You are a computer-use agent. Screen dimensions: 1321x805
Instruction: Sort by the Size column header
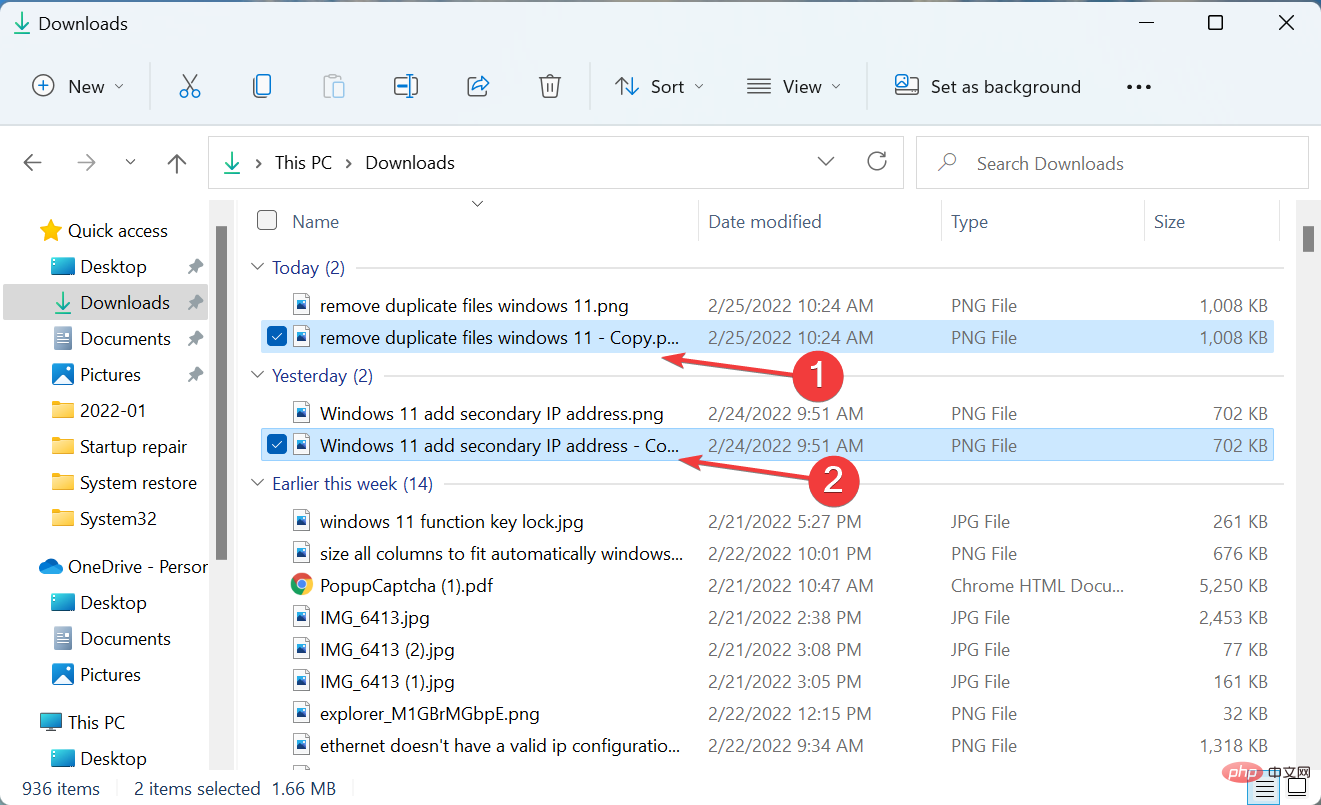coord(1169,222)
